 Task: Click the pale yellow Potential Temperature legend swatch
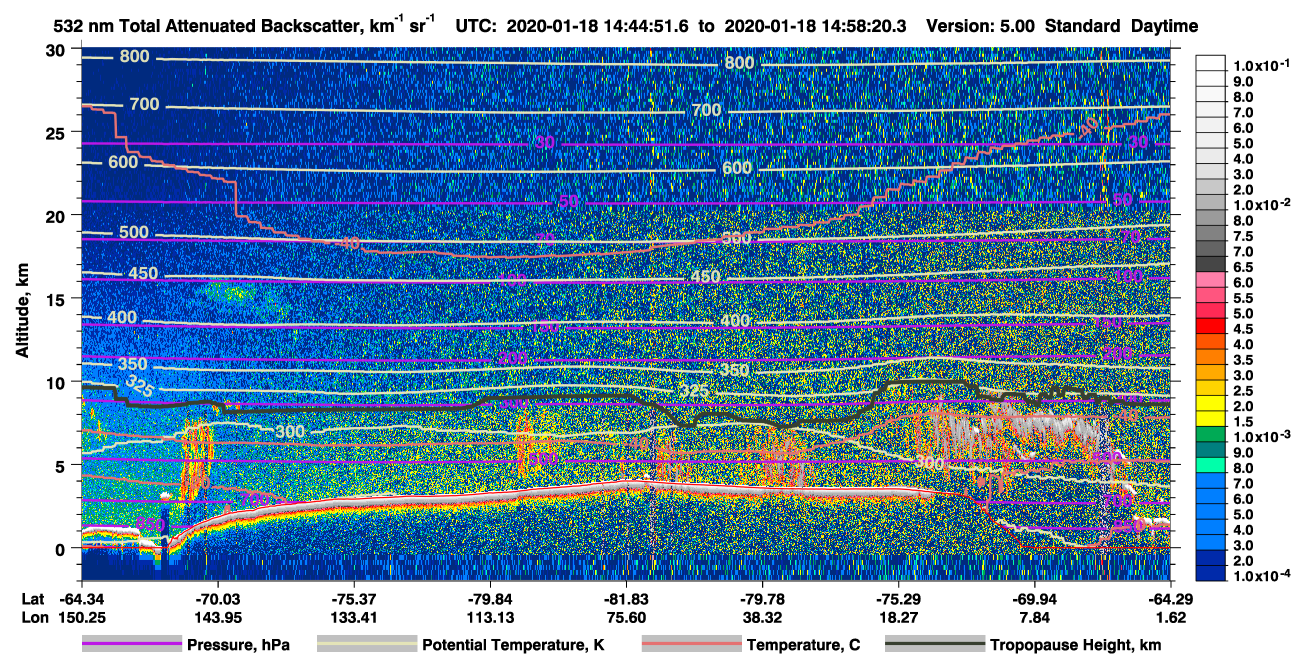[366, 644]
